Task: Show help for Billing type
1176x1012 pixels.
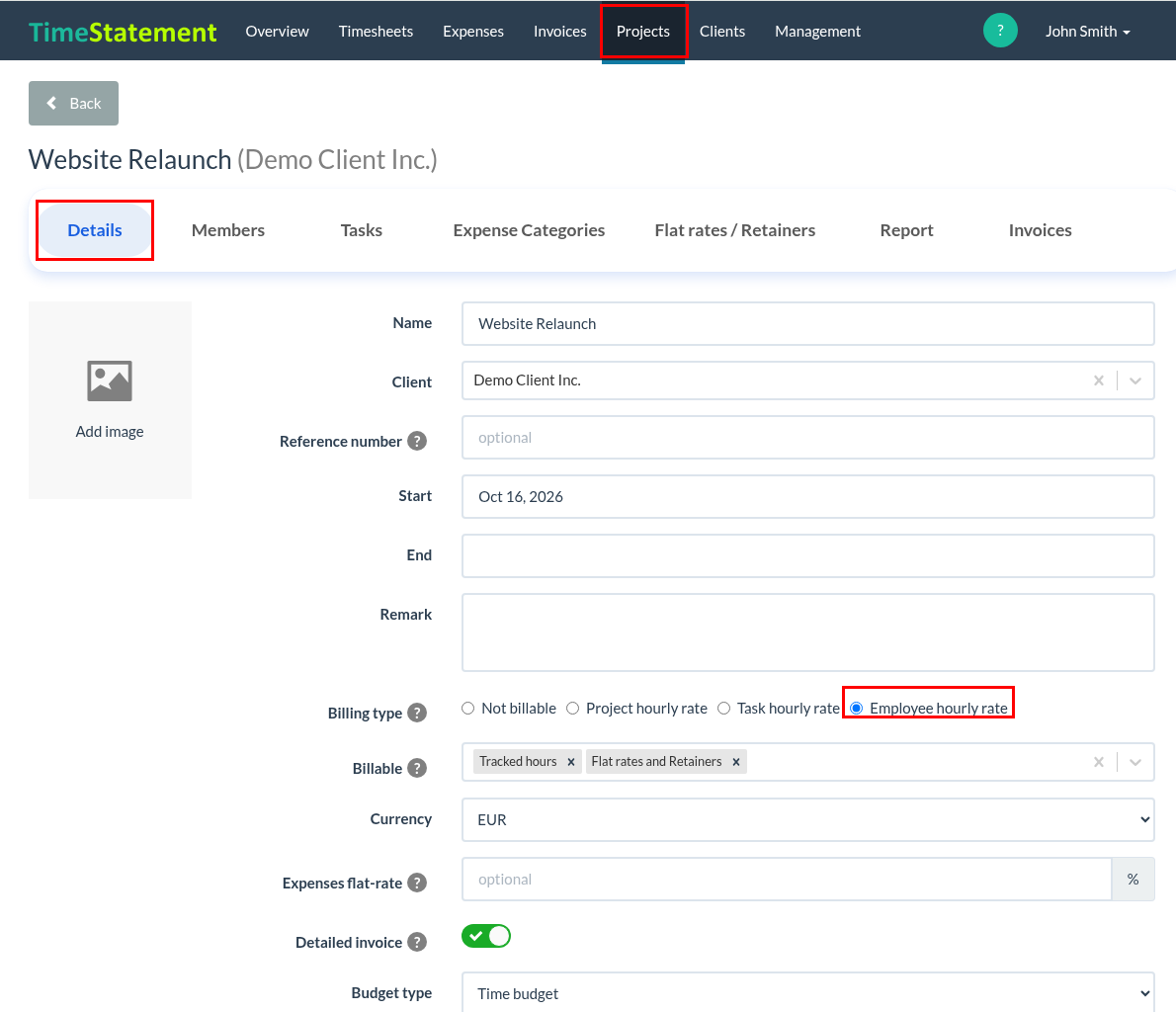Action: [417, 713]
